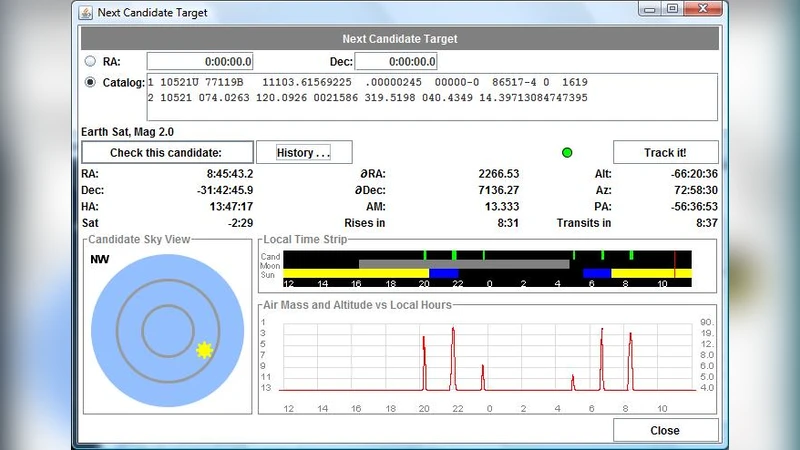Select the Catalog radio button

(91, 82)
